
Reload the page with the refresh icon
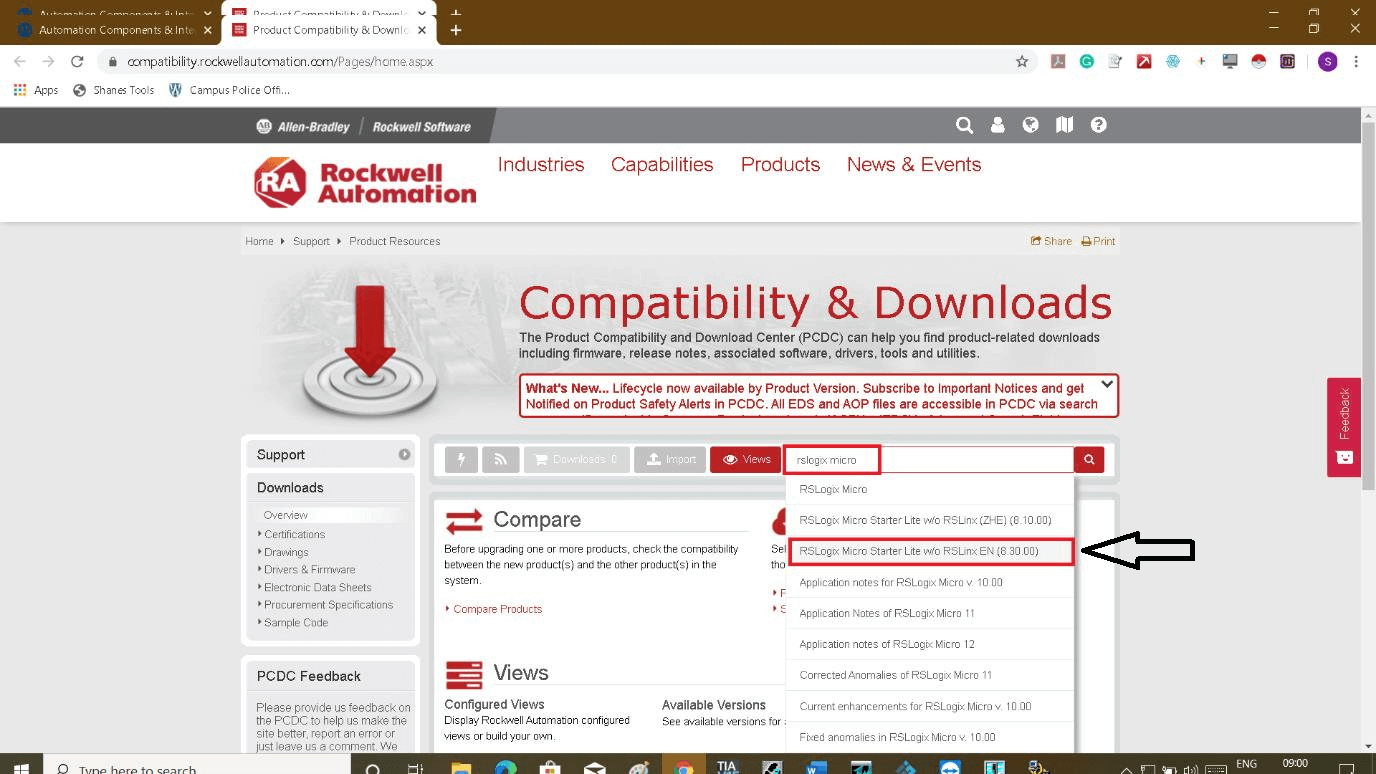(77, 61)
